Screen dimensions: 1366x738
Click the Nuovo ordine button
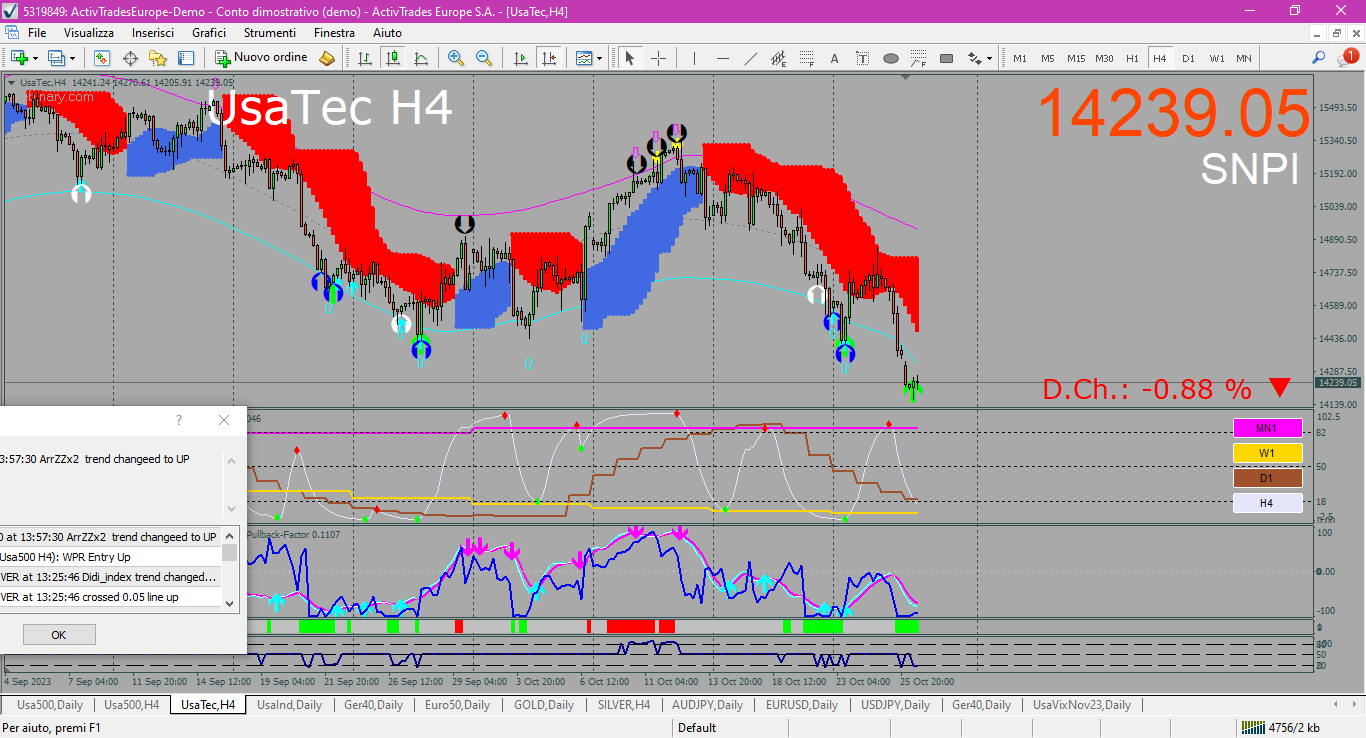pos(261,58)
